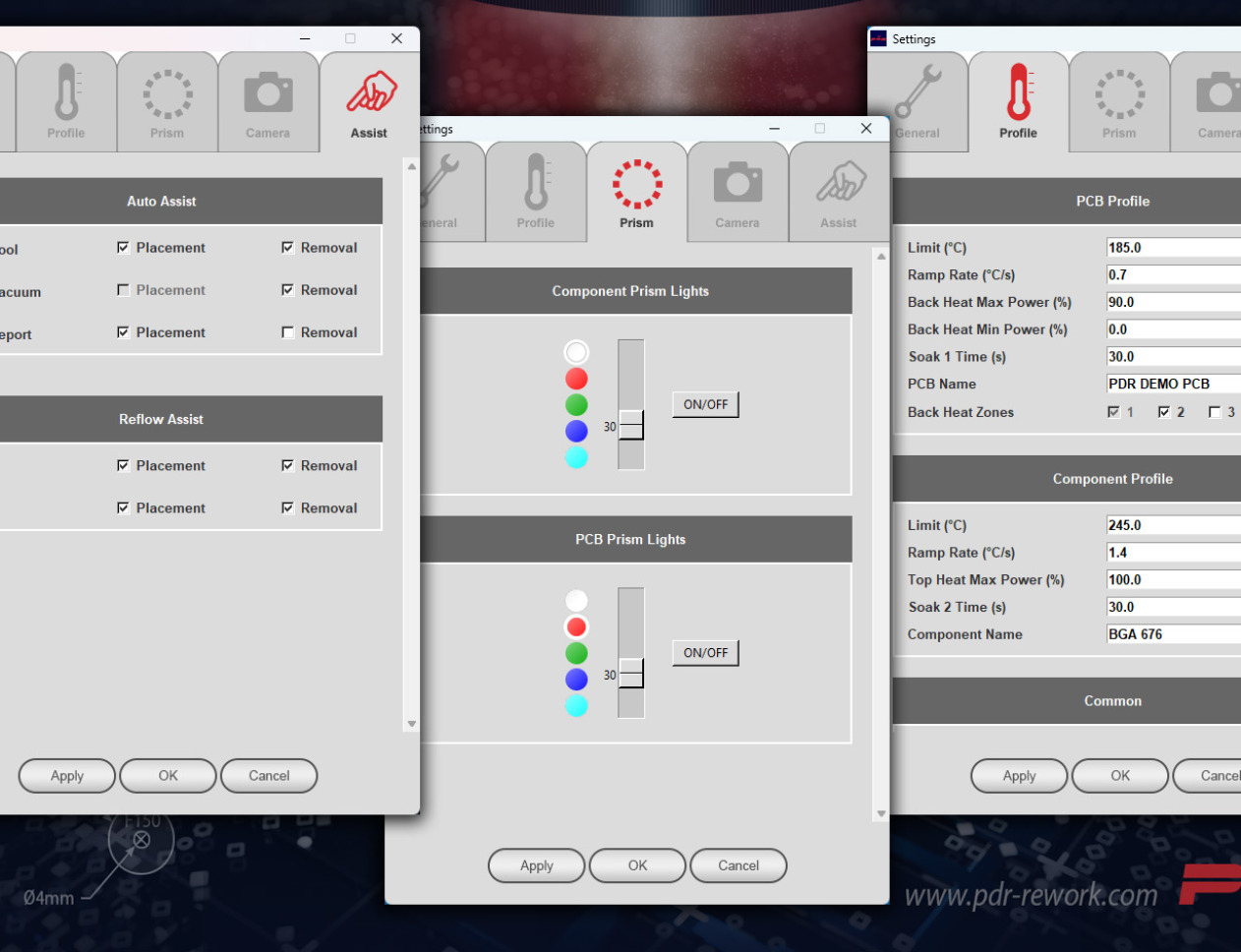Edit PCB Ramp Rate field showing 0.7

[1174, 275]
